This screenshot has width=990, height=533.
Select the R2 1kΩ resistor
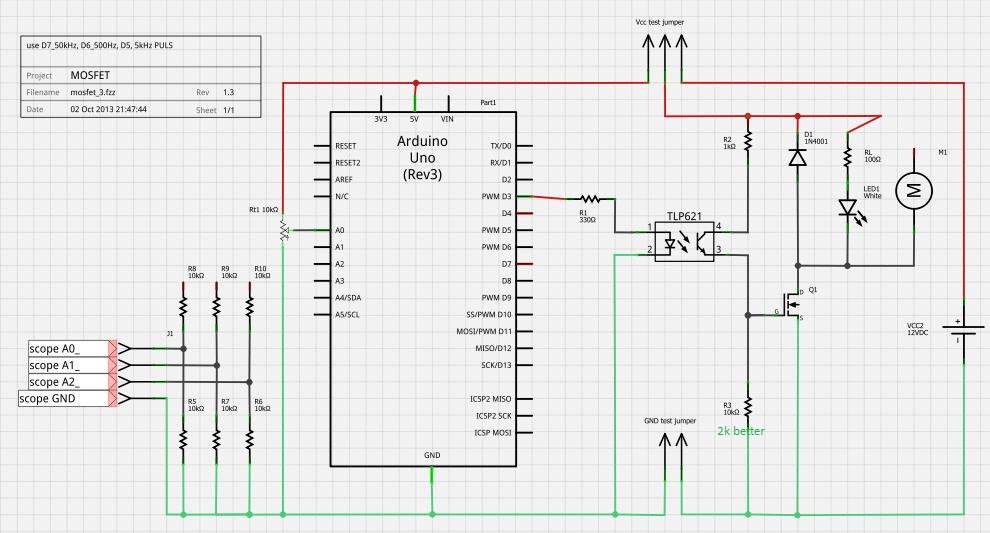click(x=747, y=141)
